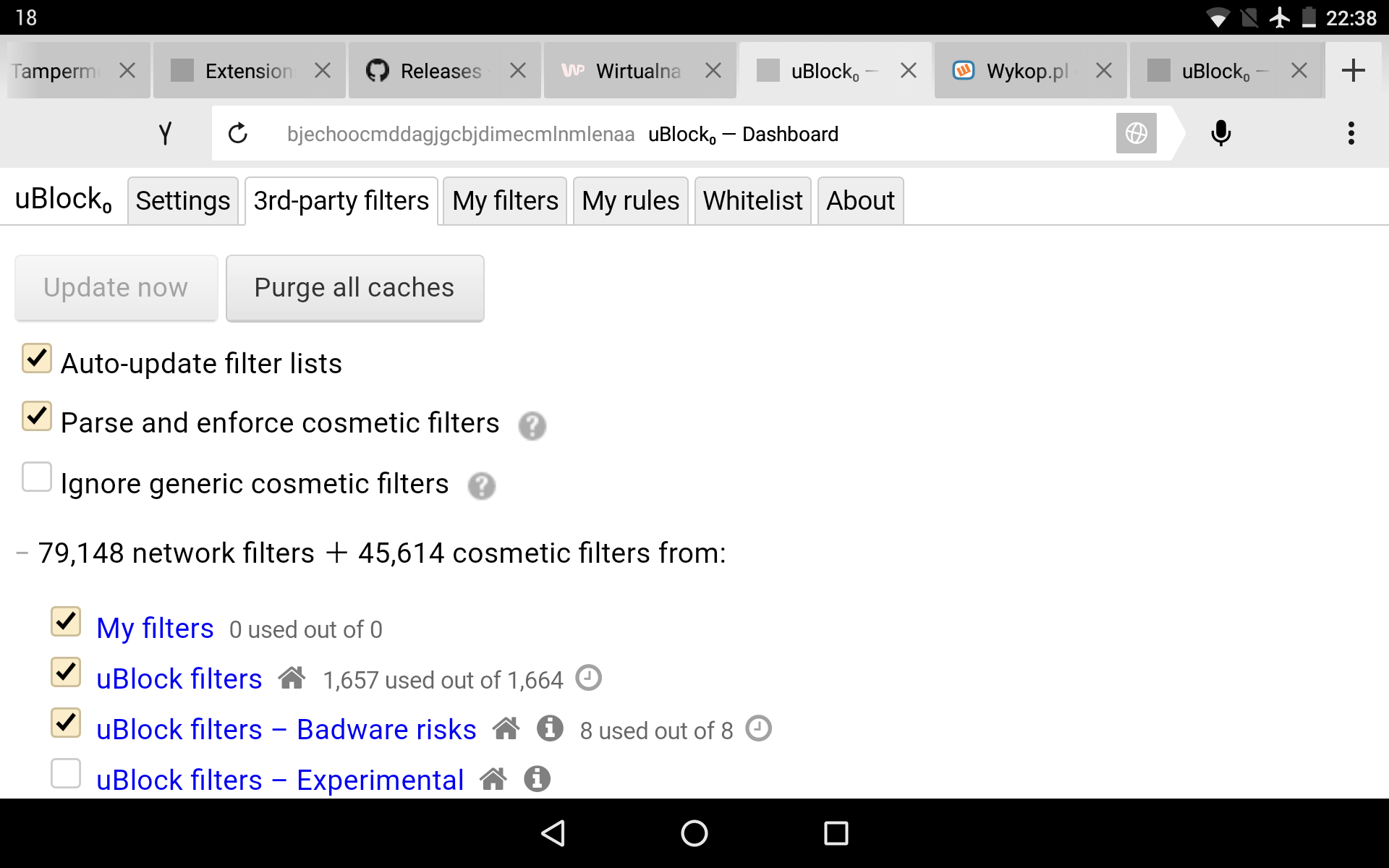
Task: Tap the microphone voice search icon
Action: pyautogui.click(x=1221, y=133)
